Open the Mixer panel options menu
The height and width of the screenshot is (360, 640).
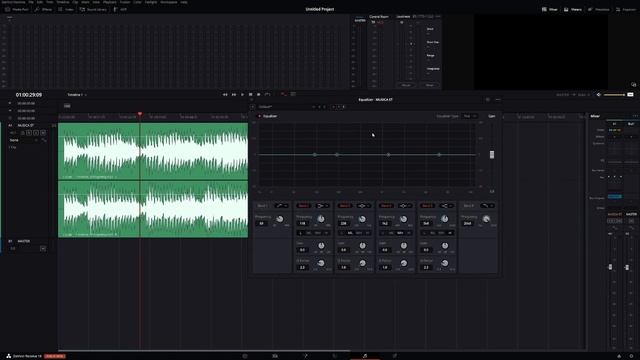(635, 116)
